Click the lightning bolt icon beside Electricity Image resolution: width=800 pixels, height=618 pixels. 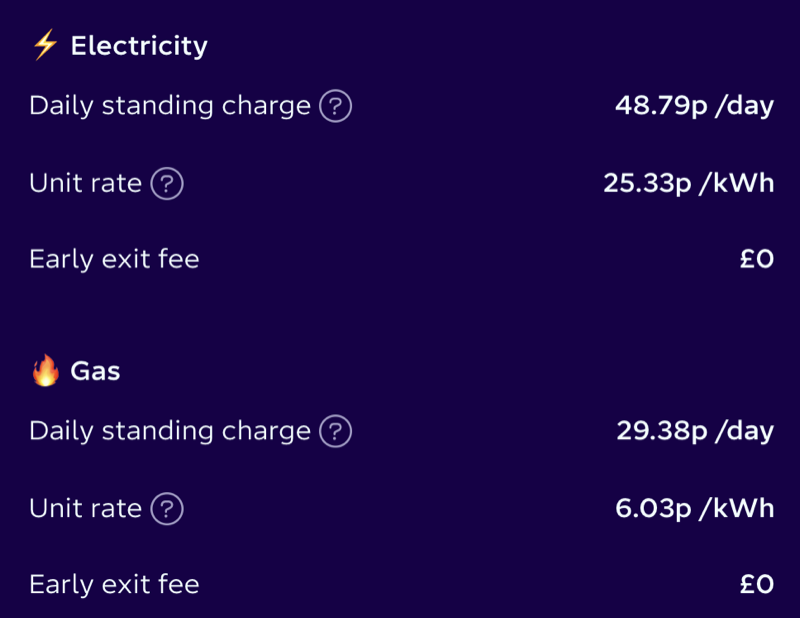tap(45, 46)
